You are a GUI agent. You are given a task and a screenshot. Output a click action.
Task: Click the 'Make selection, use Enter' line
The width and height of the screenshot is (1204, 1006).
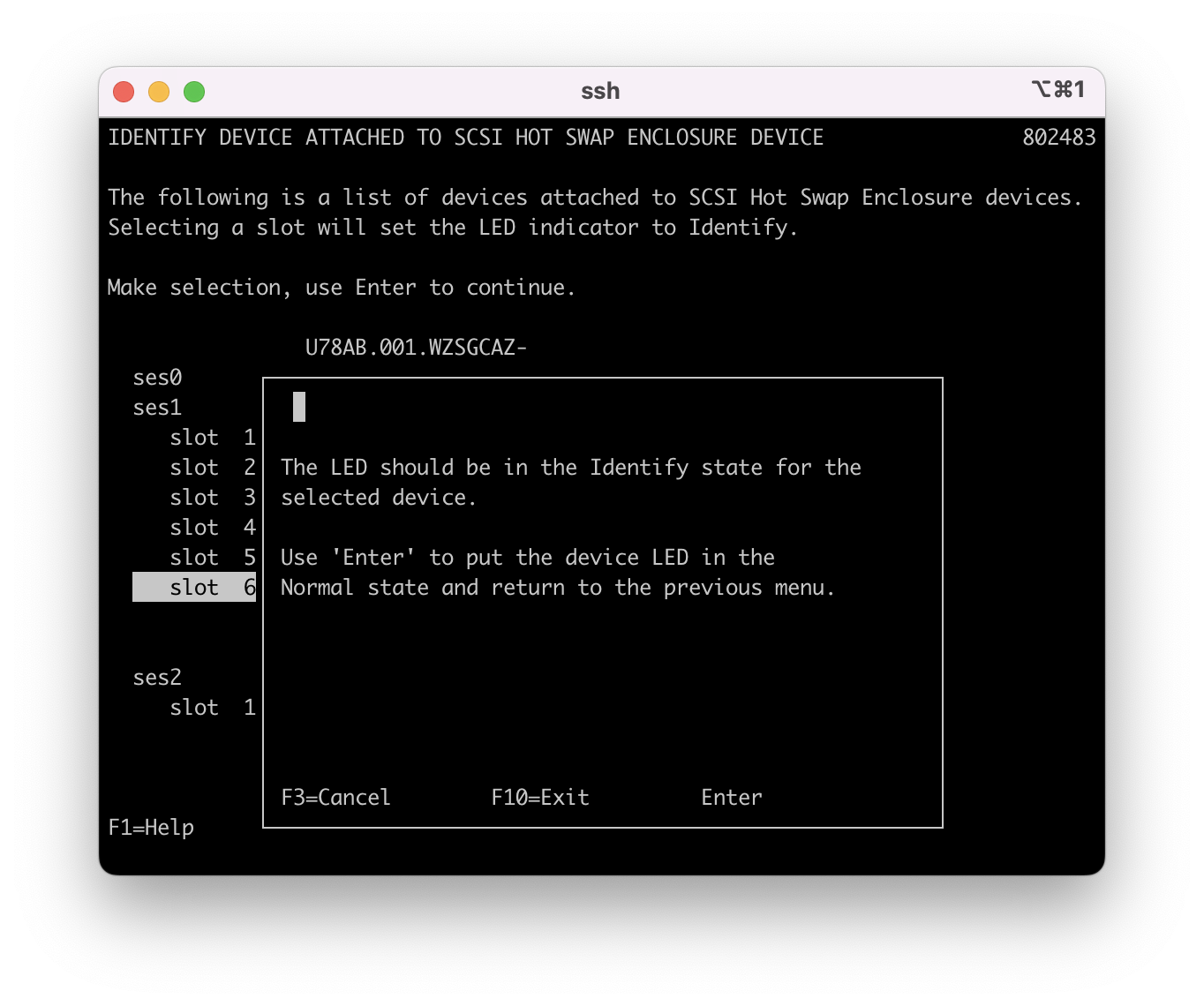[341, 288]
